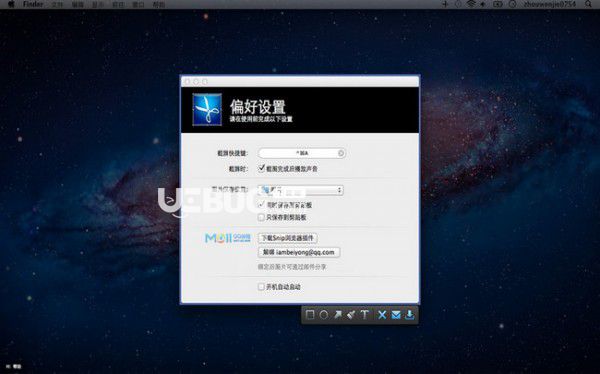Viewport: 600px width, 374px height.
Task: Click the screenshot shortcut key field
Action: pyautogui.click(x=302, y=153)
